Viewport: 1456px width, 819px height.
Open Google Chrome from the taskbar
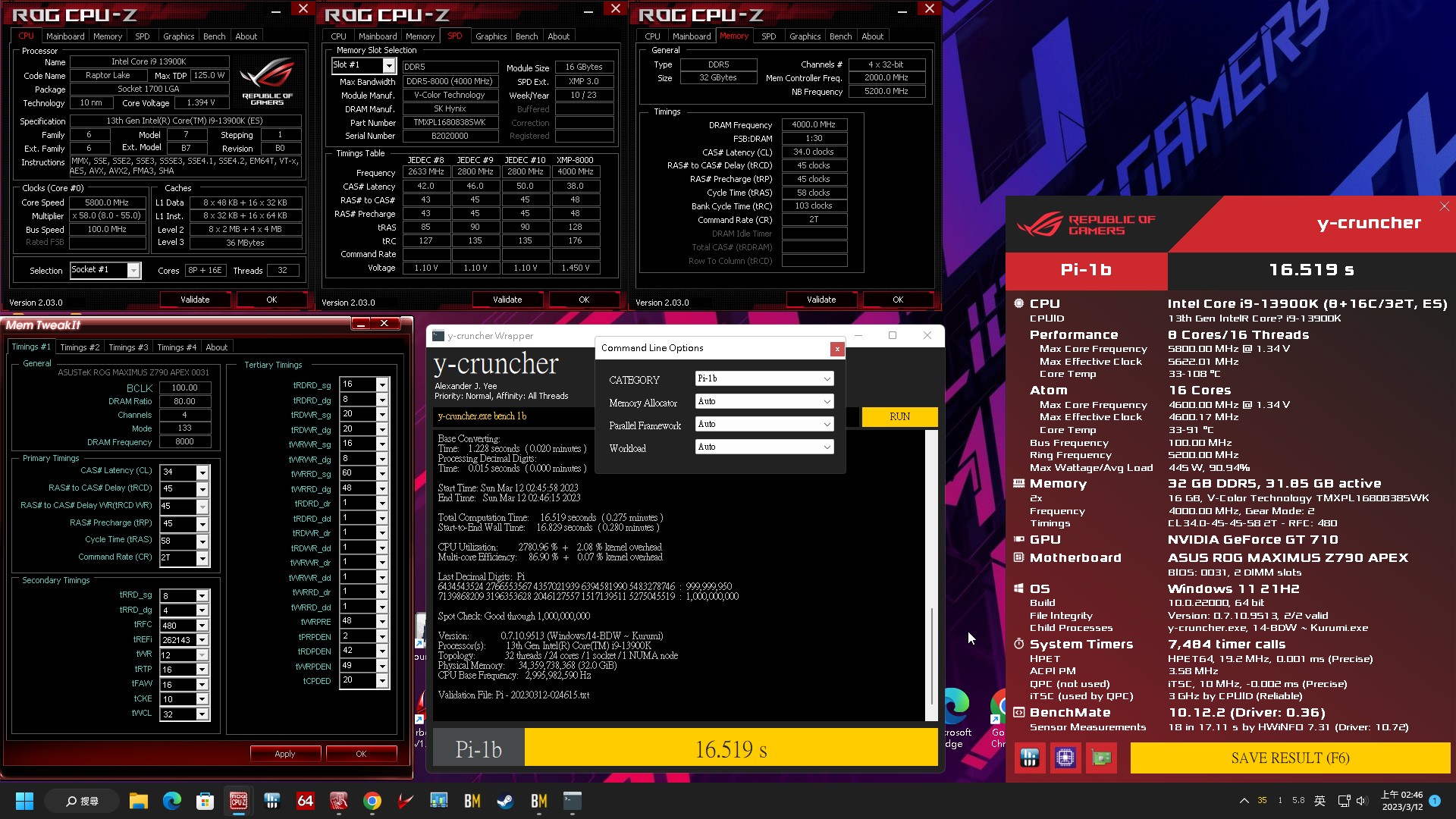coord(372,801)
